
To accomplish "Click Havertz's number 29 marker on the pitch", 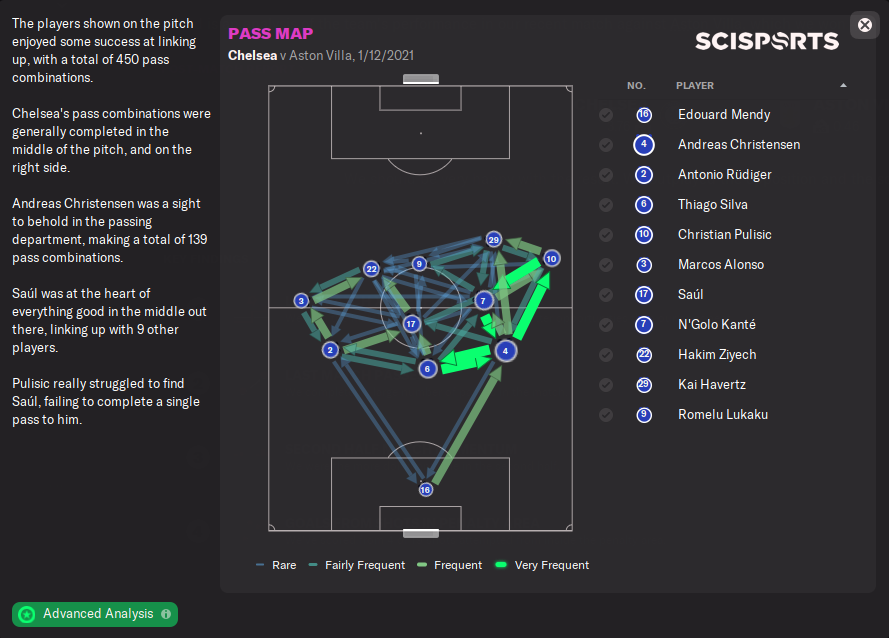I will (x=493, y=240).
